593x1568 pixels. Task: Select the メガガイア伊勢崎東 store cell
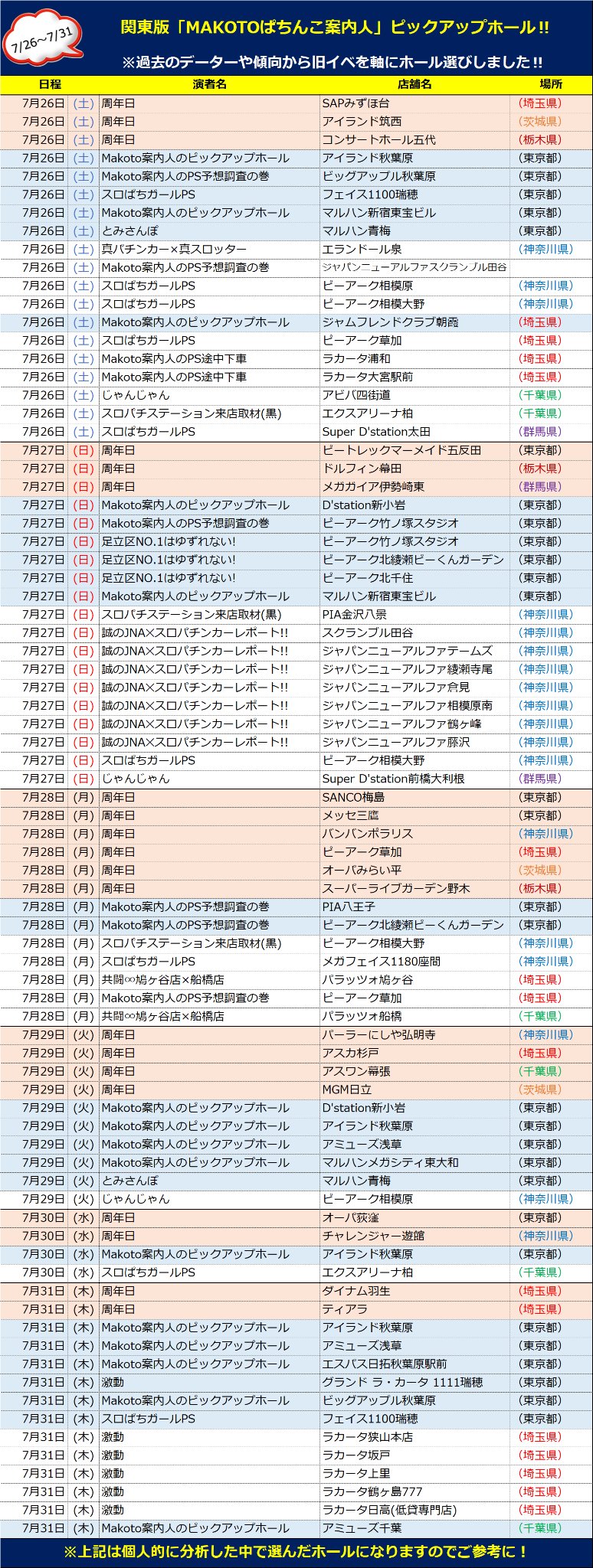pos(414,486)
